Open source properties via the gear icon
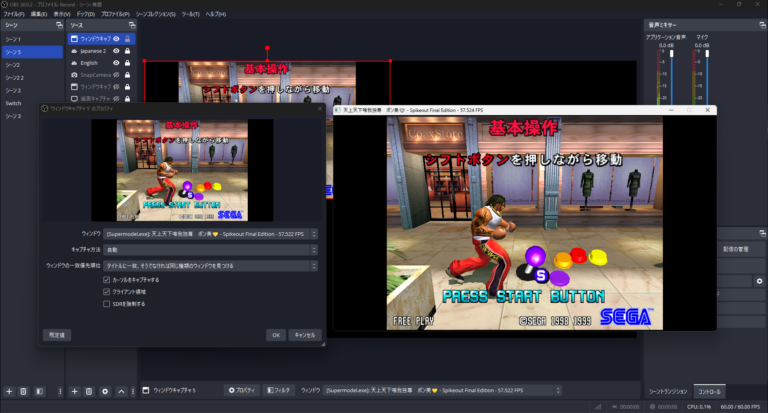The width and height of the screenshot is (768, 413). pos(105,391)
